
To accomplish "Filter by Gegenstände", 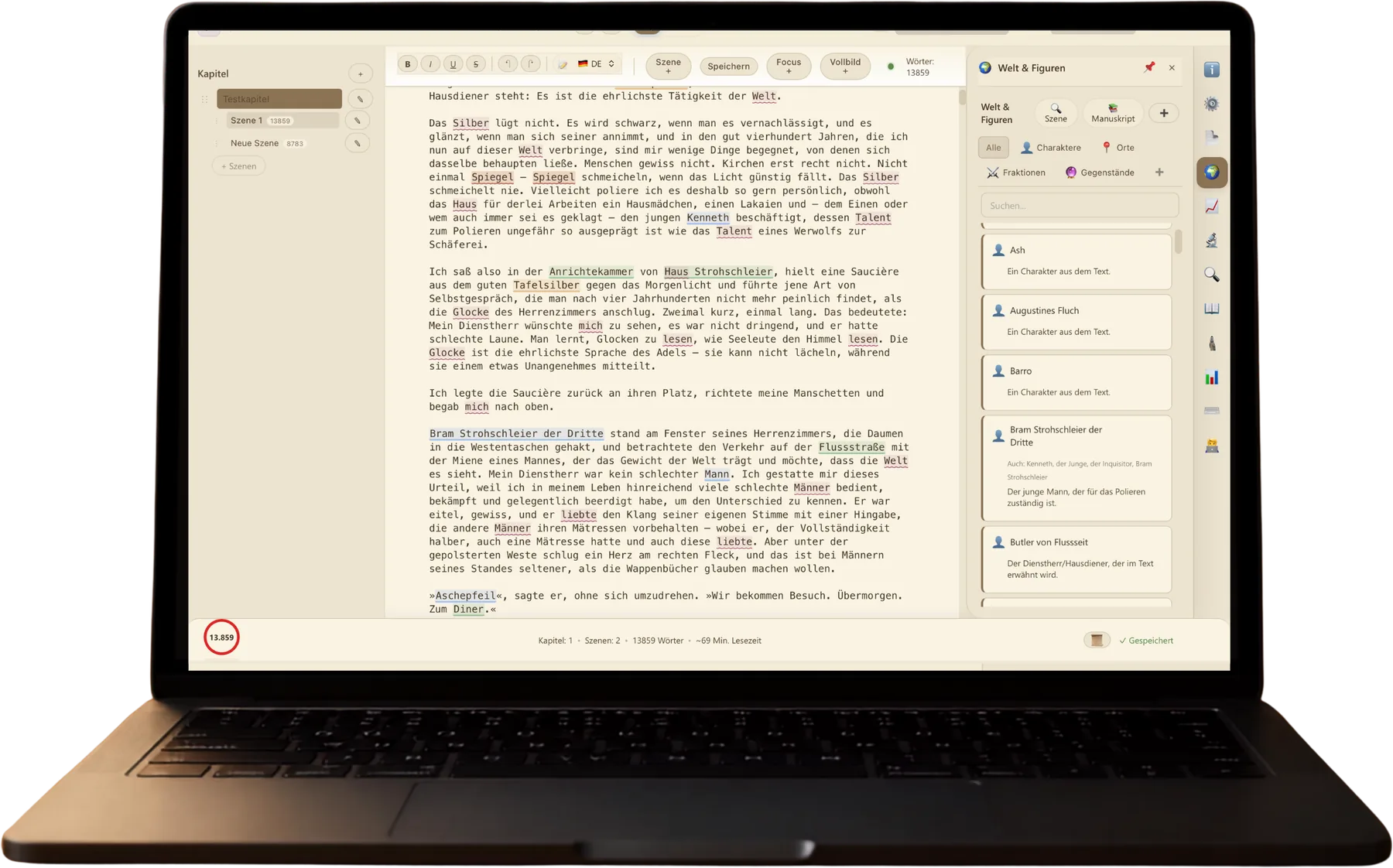I will [x=1100, y=173].
